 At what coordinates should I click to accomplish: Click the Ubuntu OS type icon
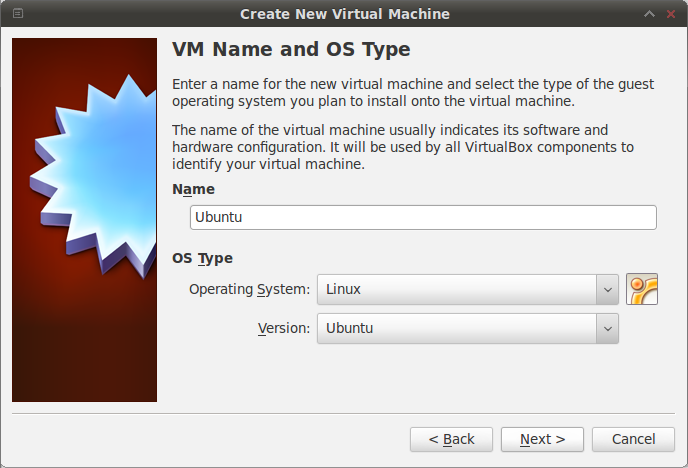[642, 289]
